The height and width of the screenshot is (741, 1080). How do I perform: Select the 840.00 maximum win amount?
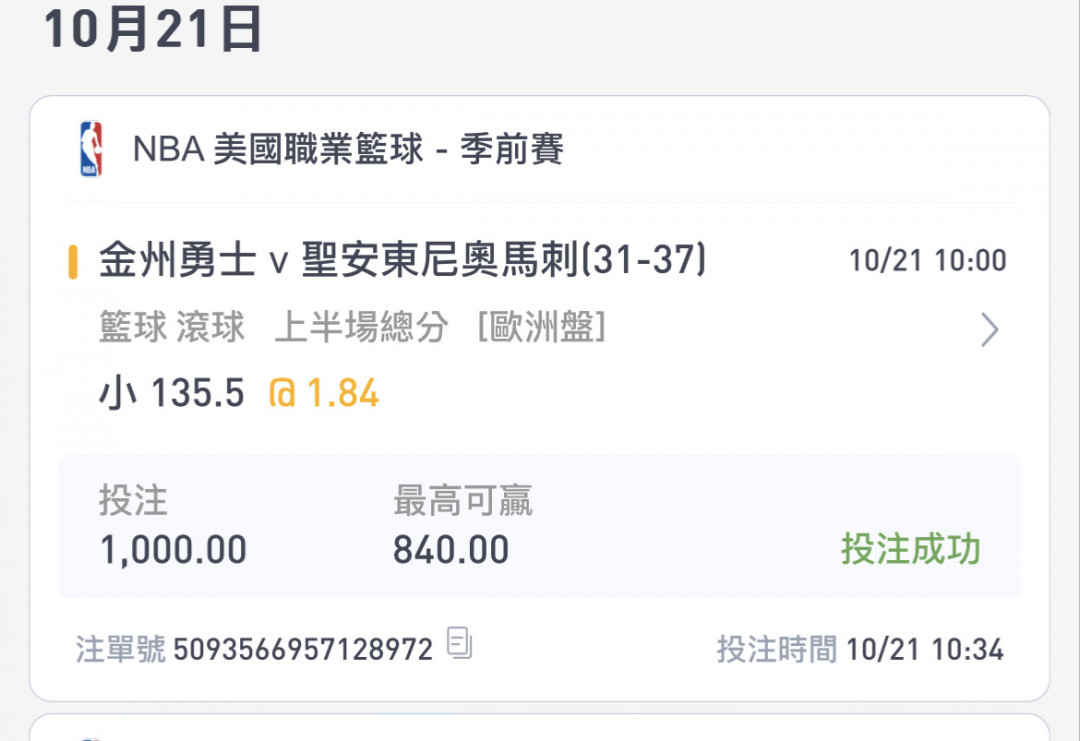point(451,550)
